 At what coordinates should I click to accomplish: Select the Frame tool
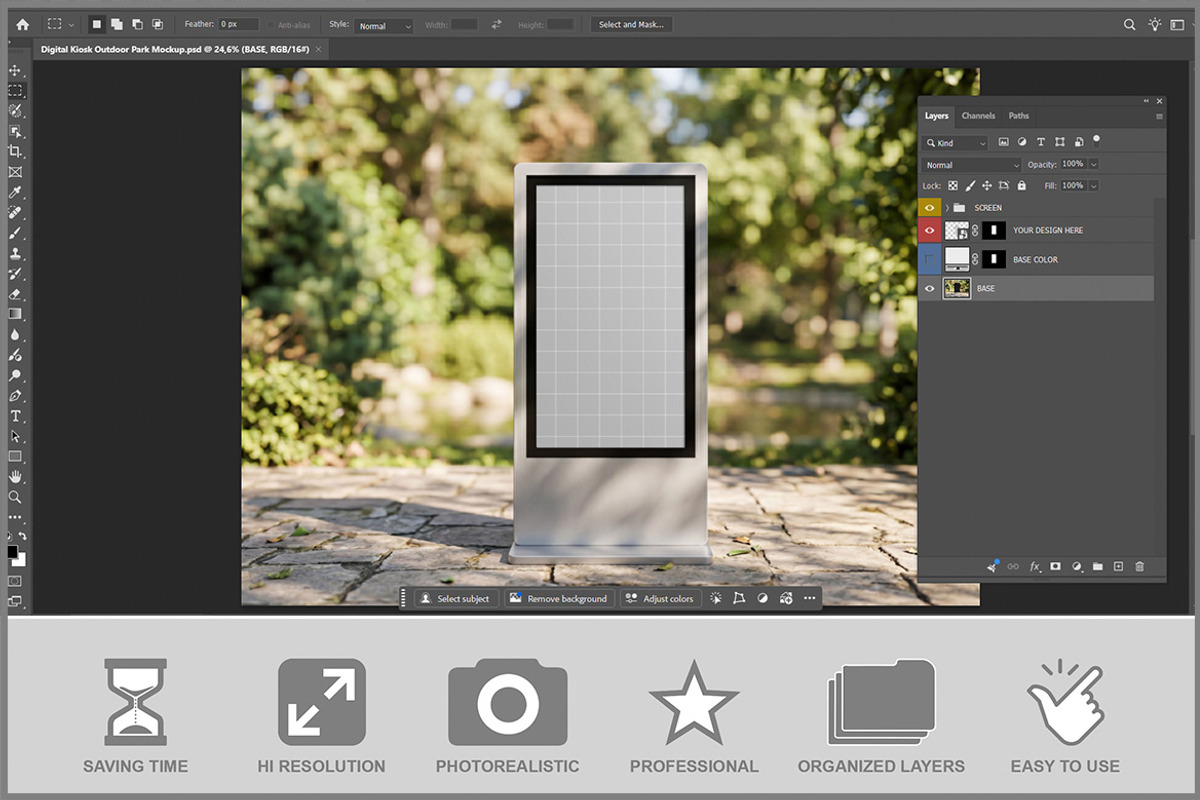[15, 172]
